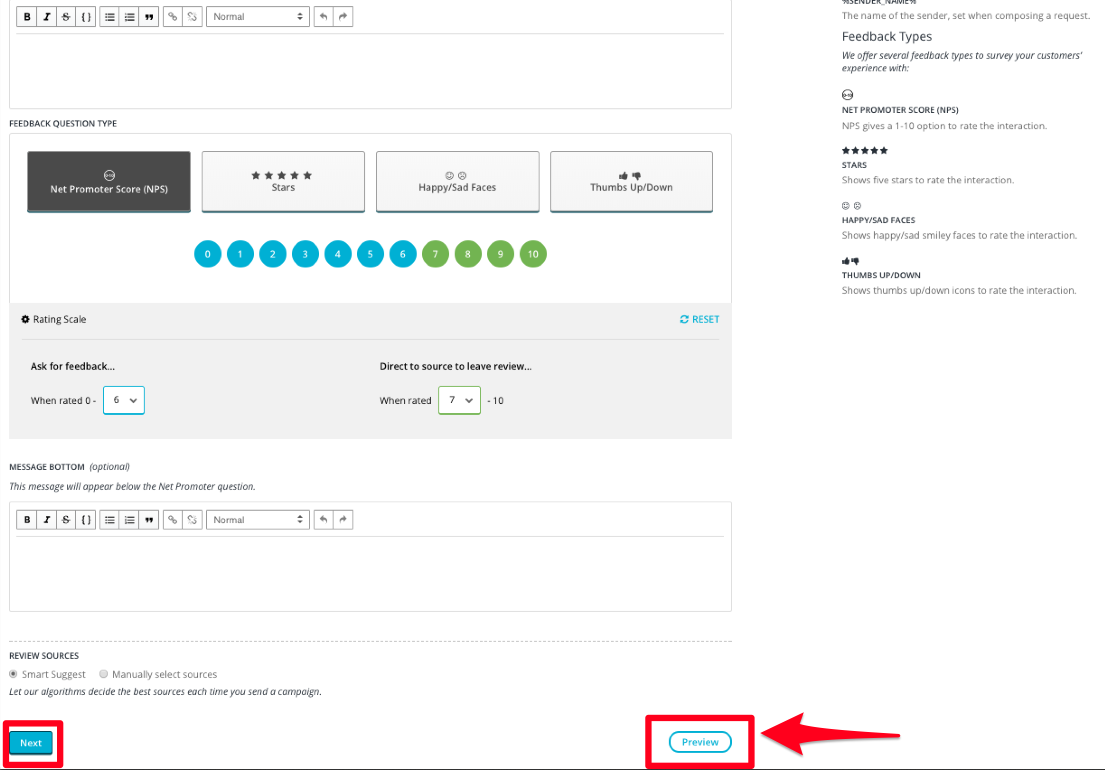The image size is (1105, 770).
Task: Apply strikethrough in the top message editor toolbar
Action: pyautogui.click(x=66, y=17)
